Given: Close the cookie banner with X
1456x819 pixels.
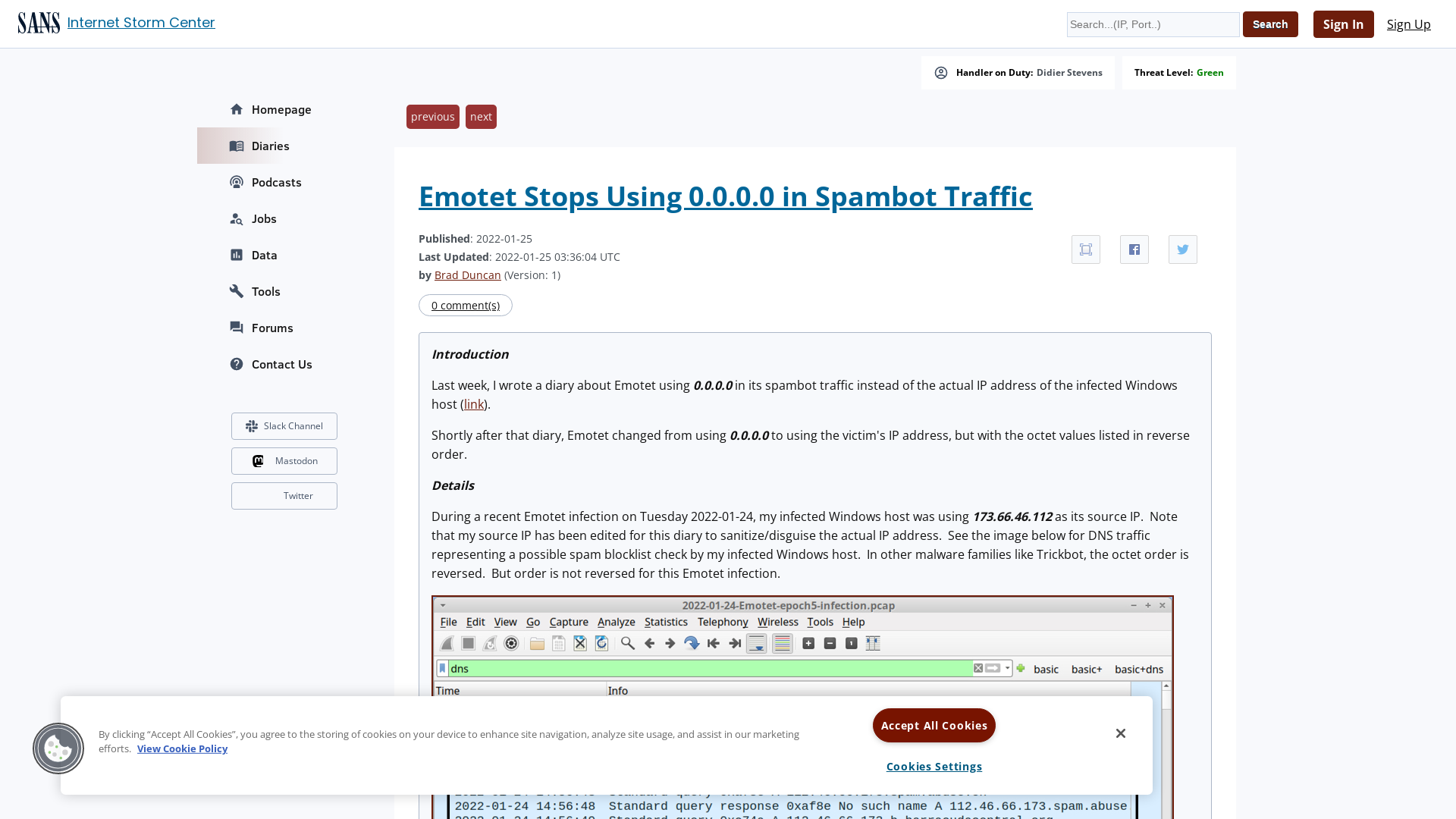Looking at the screenshot, I should tap(1121, 733).
